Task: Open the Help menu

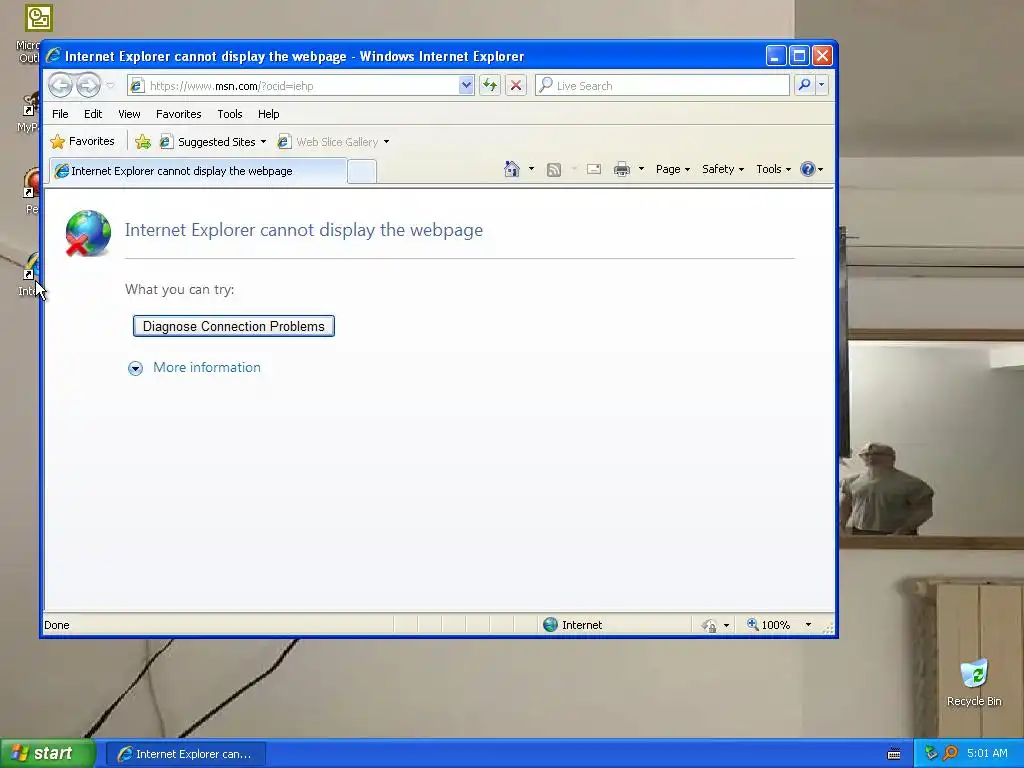Action: pyautogui.click(x=268, y=114)
